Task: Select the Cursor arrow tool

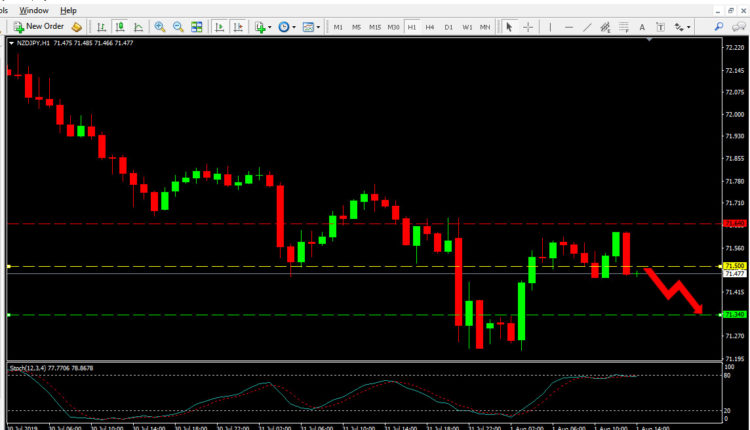Action: (509, 27)
